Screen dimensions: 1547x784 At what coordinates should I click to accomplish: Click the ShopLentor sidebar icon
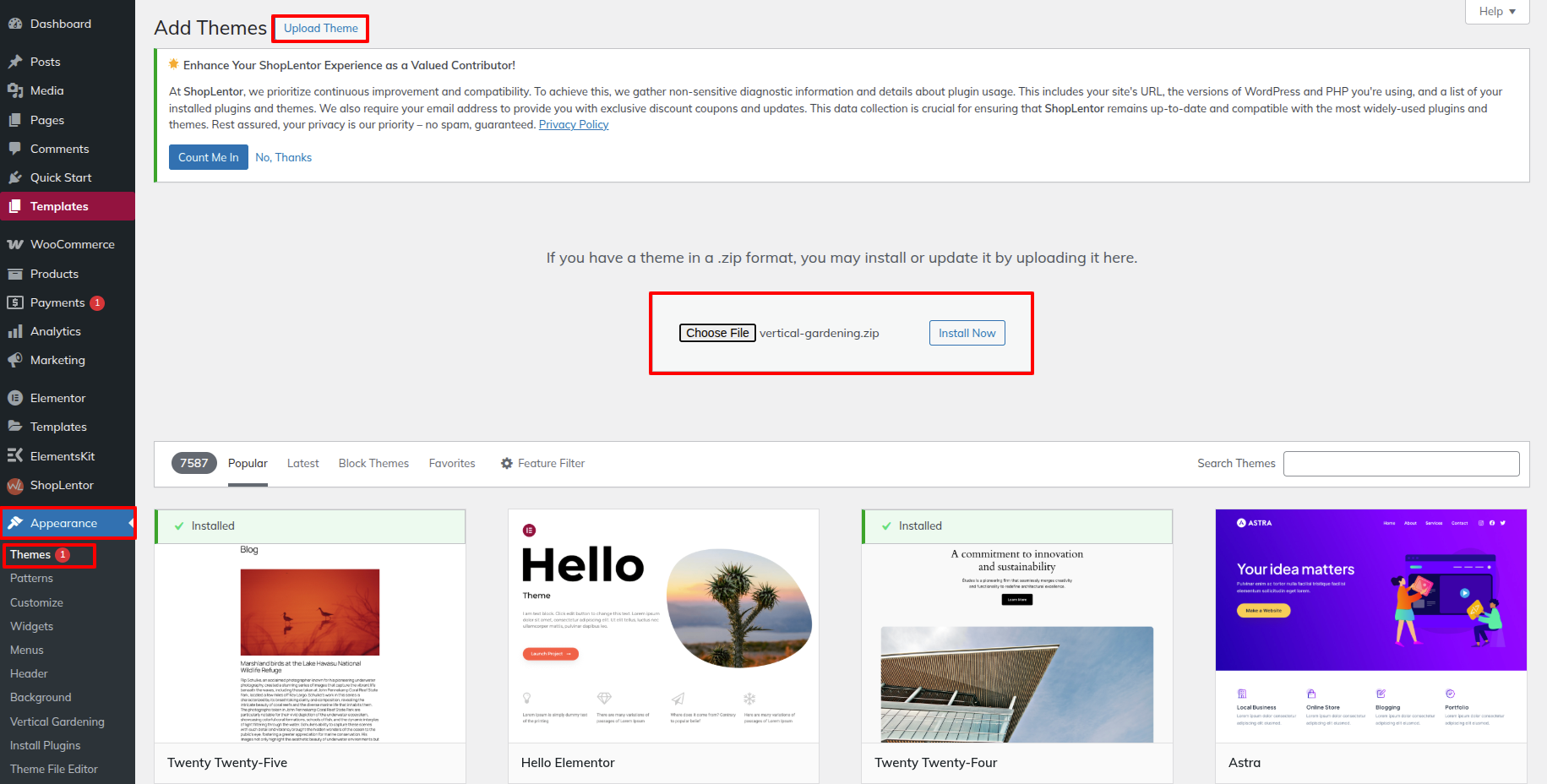tap(14, 485)
